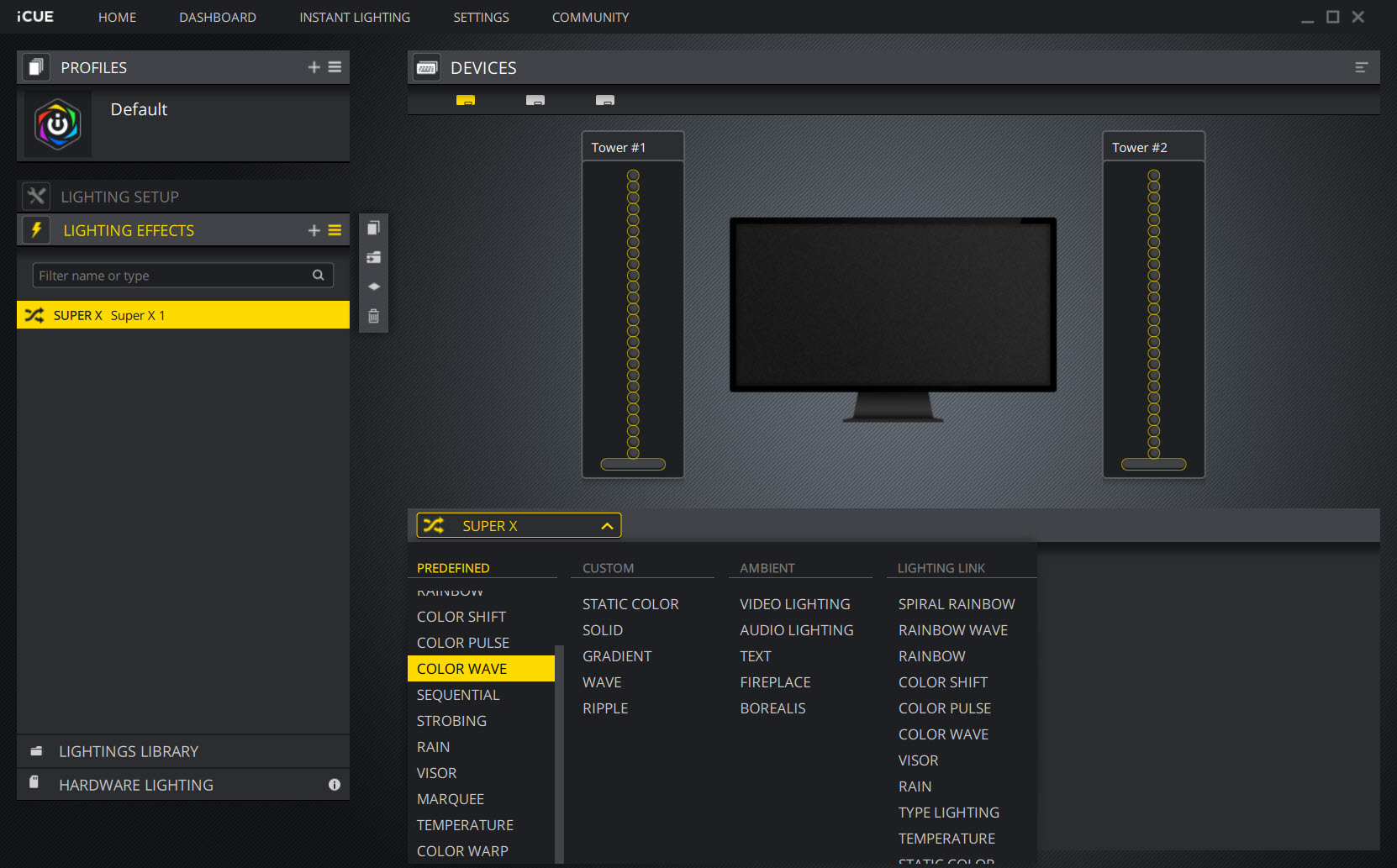The width and height of the screenshot is (1397, 868).
Task: Select the first yellow device icon
Action: click(466, 100)
